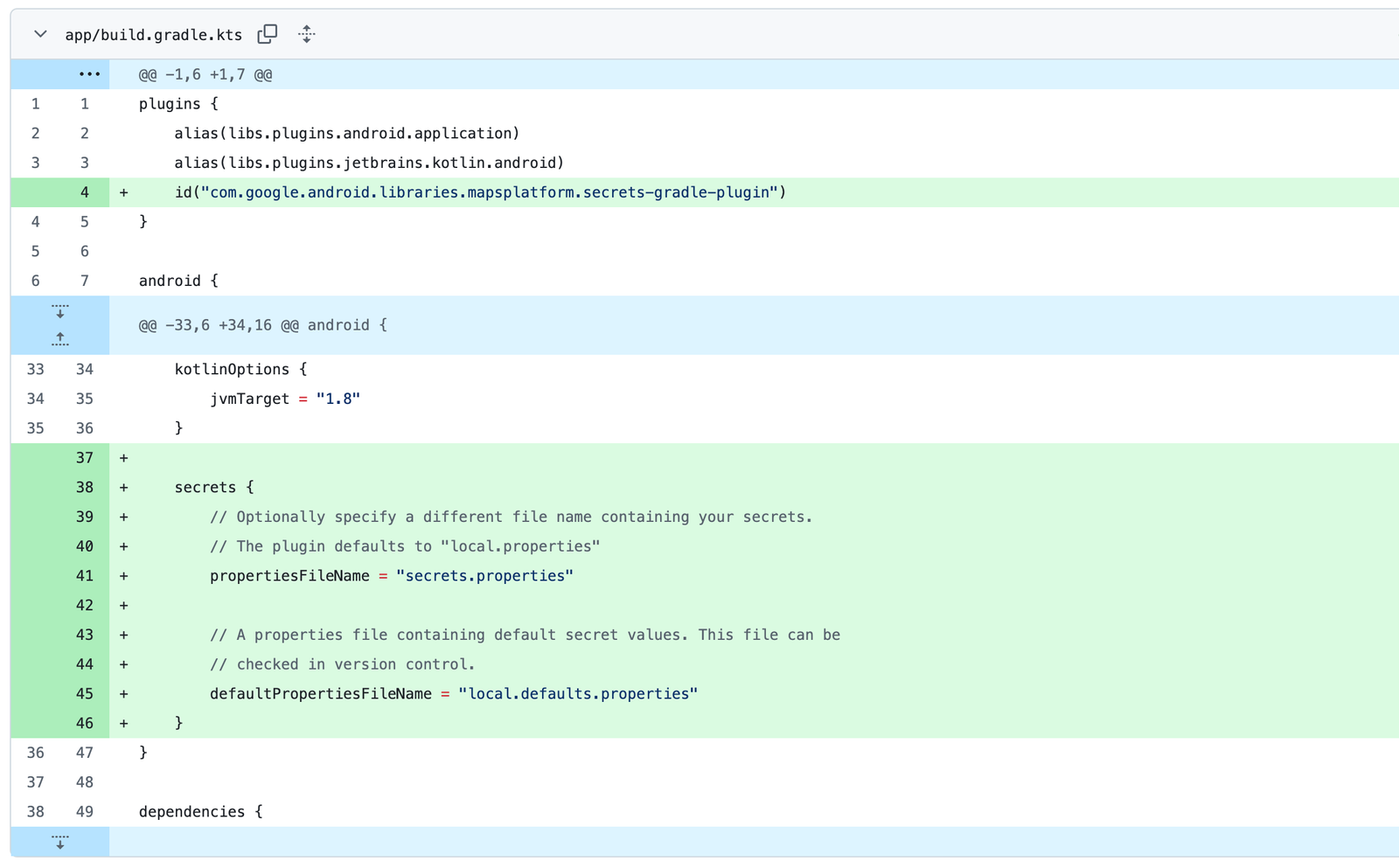
Task: Copy the file path to clipboard
Action: pyautogui.click(x=268, y=34)
